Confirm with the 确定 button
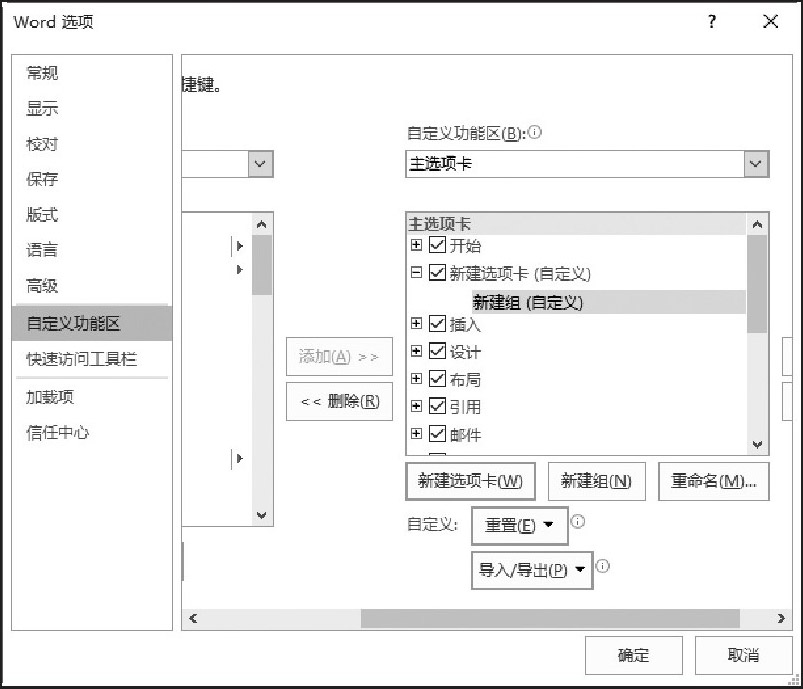 point(633,655)
